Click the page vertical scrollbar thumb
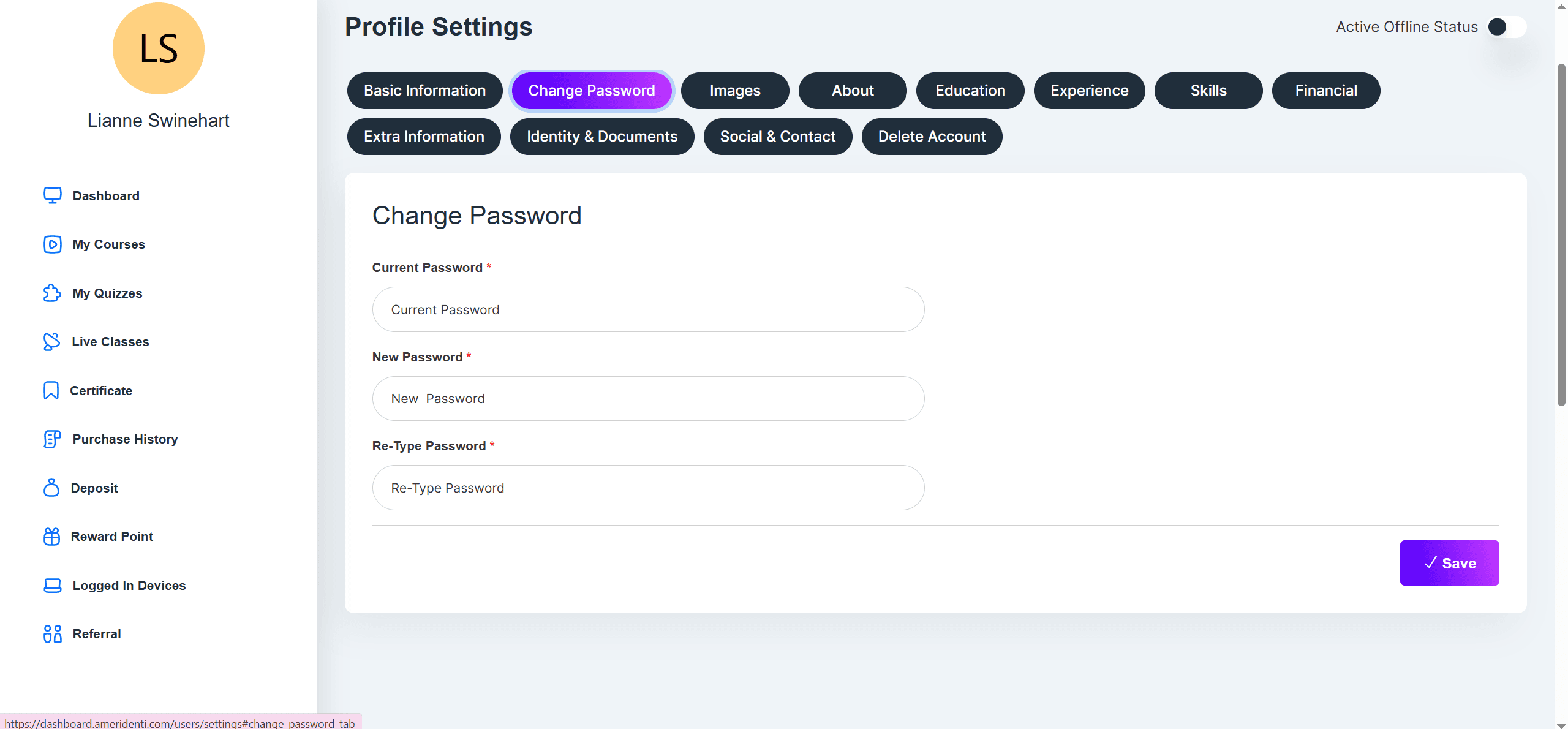The height and width of the screenshot is (729, 1568). 1561,234
